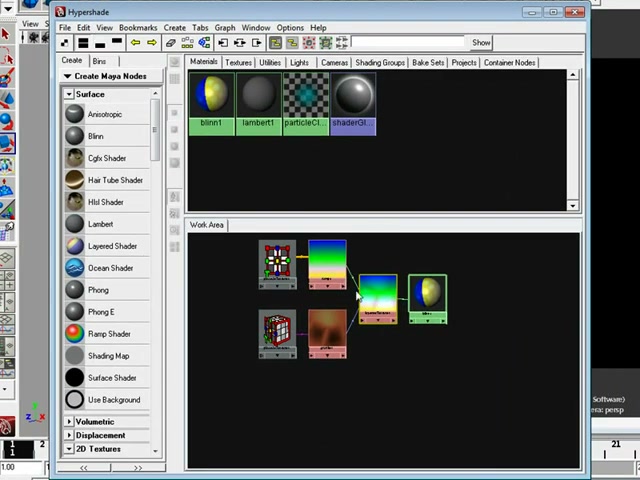Image resolution: width=640 pixels, height=480 pixels.
Task: Create a Hair Tube Shader
Action: (x=107, y=180)
